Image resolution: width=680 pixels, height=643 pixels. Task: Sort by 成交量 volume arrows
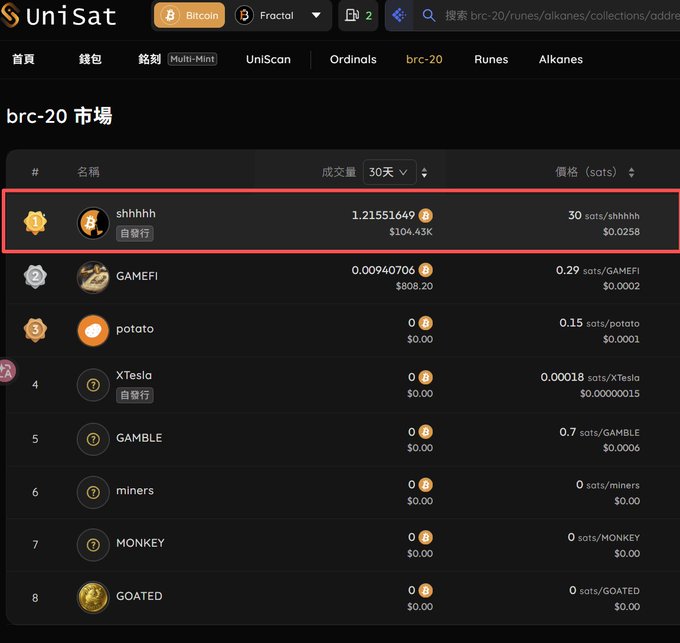[425, 173]
